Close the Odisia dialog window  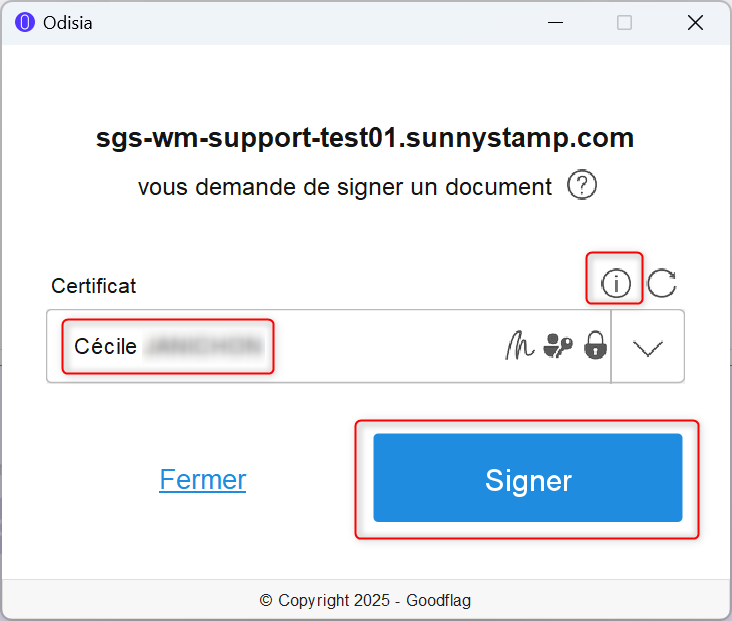[x=695, y=22]
